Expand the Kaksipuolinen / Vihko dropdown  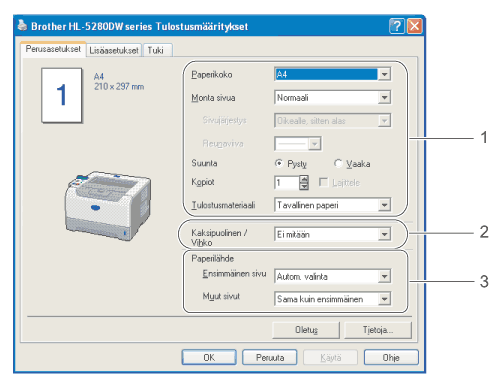point(384,234)
